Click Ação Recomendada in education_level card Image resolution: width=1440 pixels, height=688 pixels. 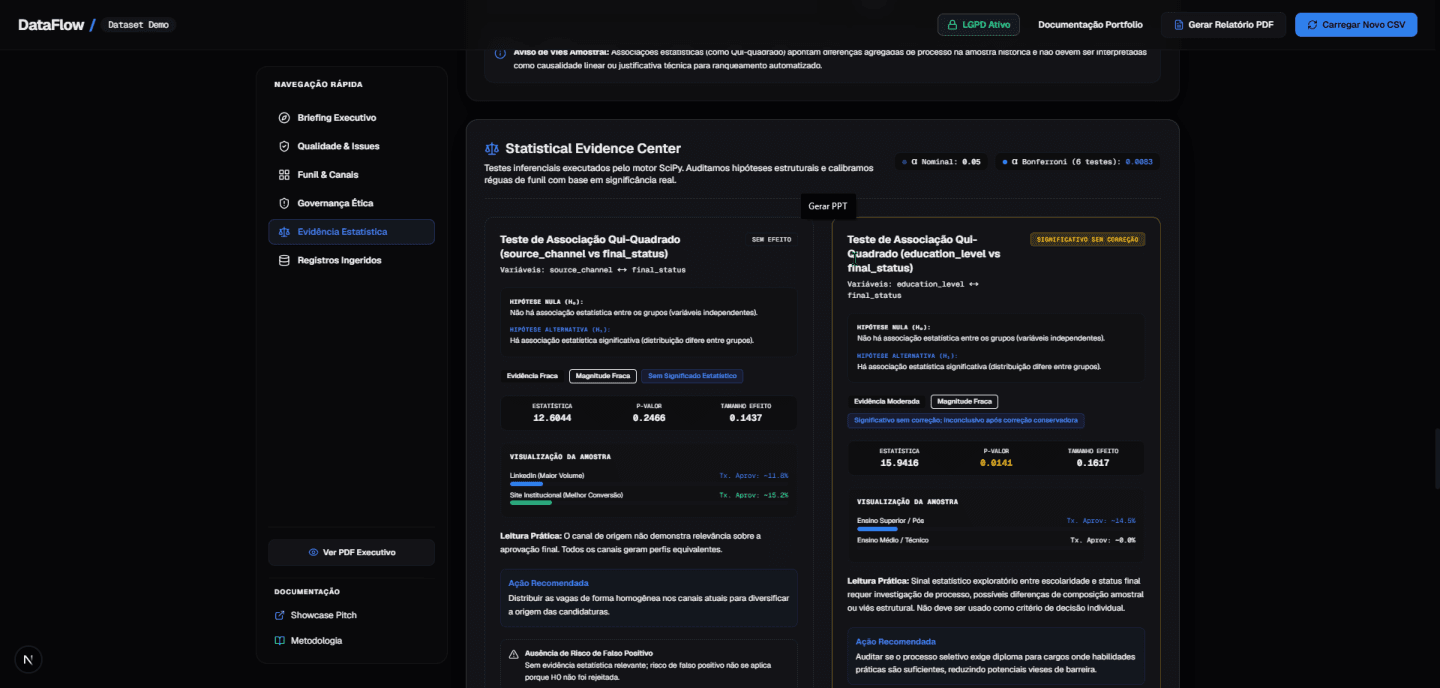tap(896, 642)
